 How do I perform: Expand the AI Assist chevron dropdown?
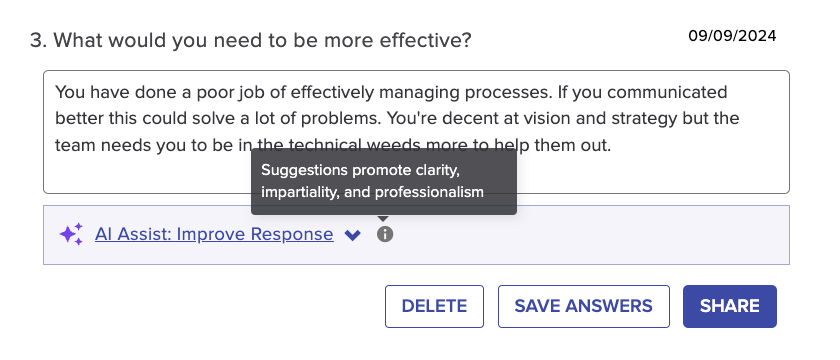tap(352, 235)
